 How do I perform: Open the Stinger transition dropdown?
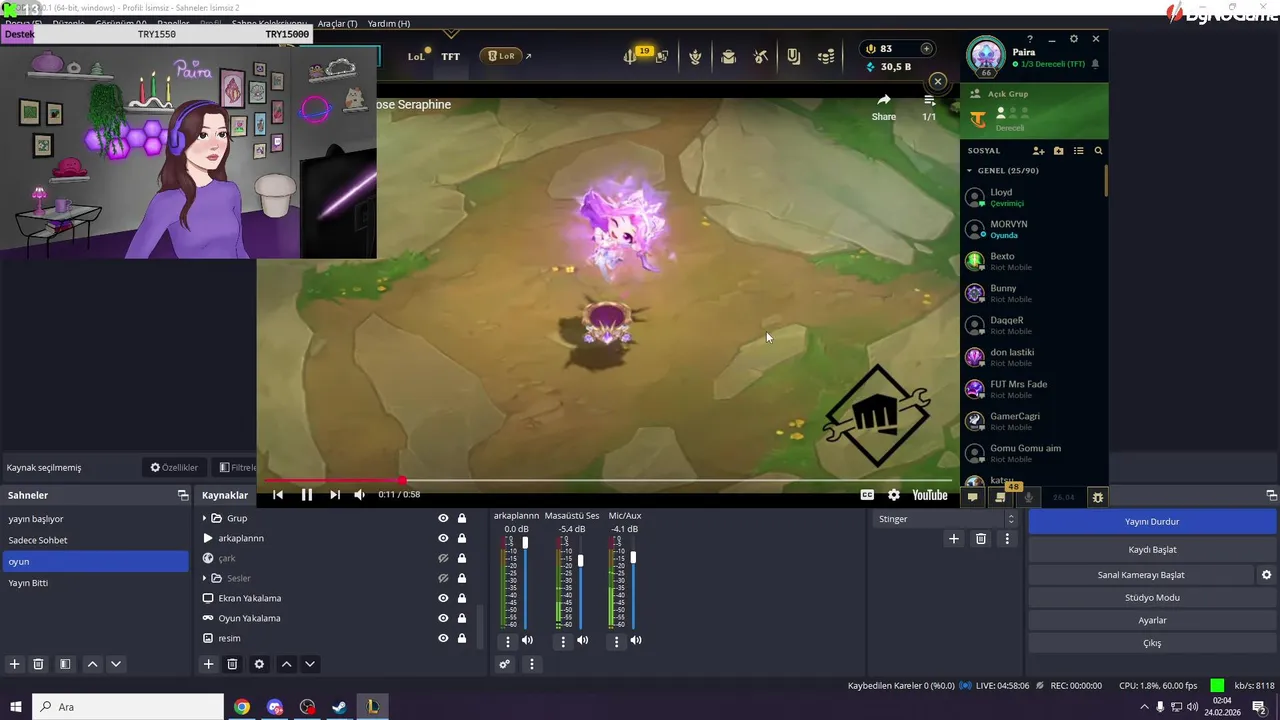[x=946, y=519]
